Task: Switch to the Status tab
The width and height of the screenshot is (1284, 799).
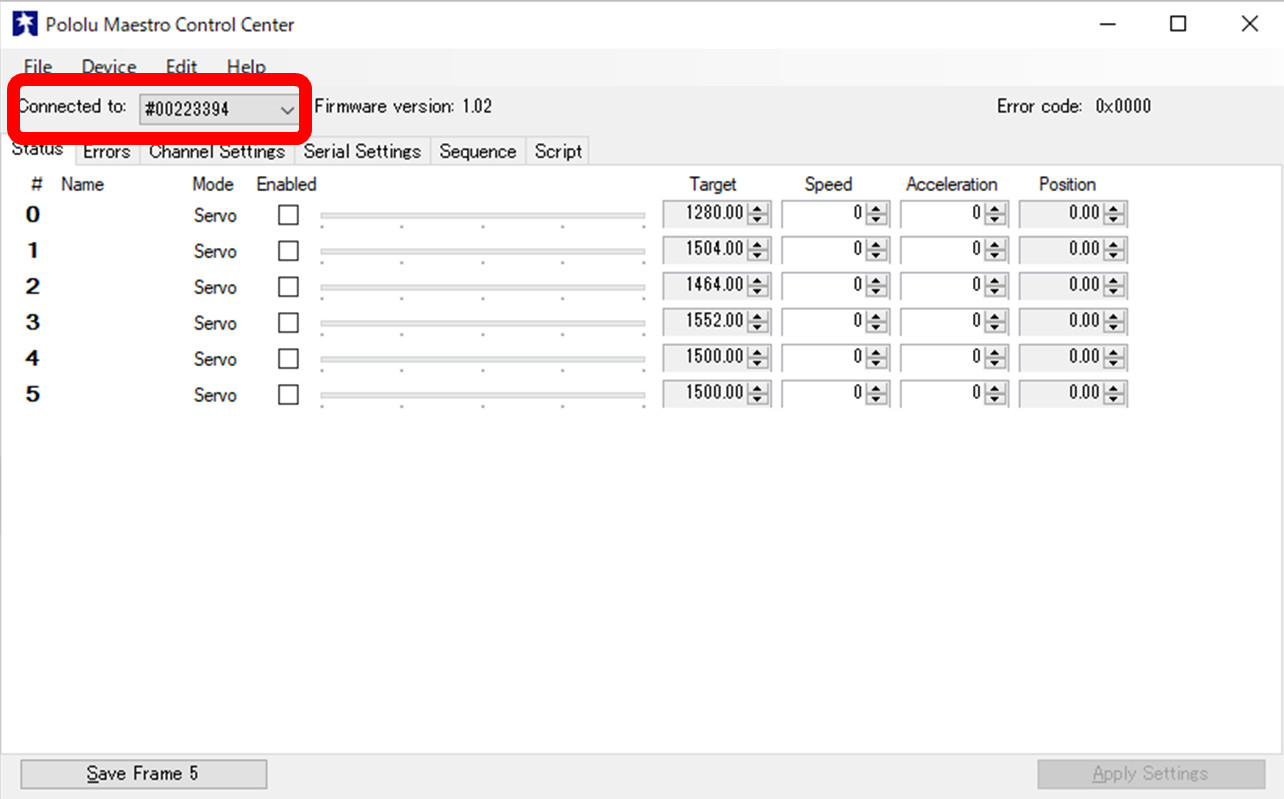Action: (x=37, y=149)
